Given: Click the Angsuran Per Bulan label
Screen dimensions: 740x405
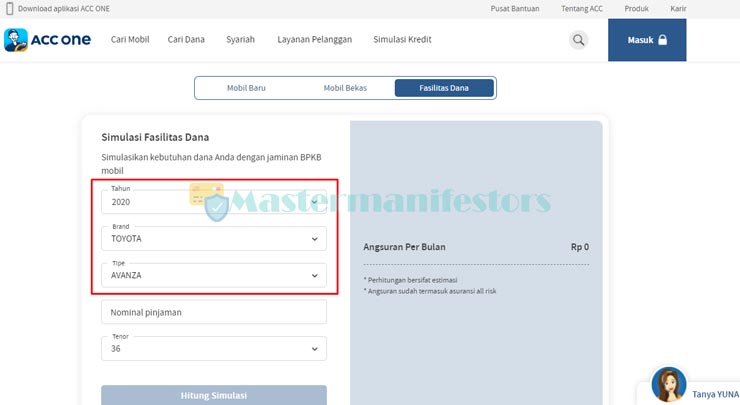Looking at the screenshot, I should click(404, 247).
